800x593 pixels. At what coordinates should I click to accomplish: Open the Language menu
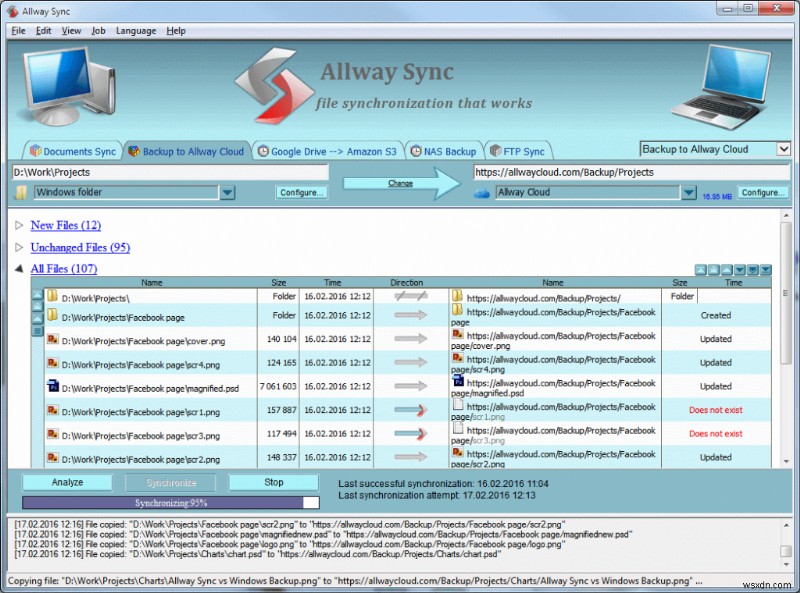click(x=136, y=30)
